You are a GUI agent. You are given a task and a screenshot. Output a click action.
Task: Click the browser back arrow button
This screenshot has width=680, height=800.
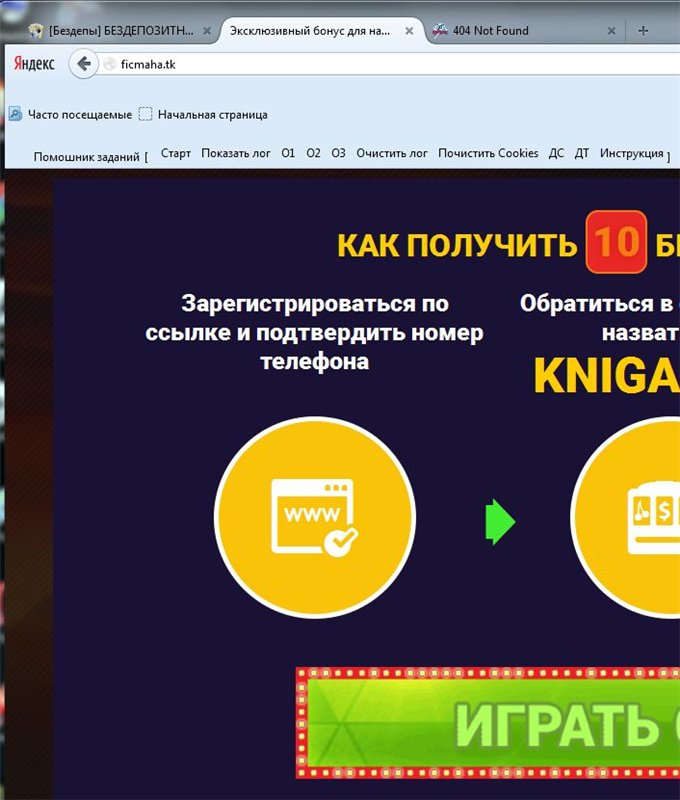pos(84,64)
